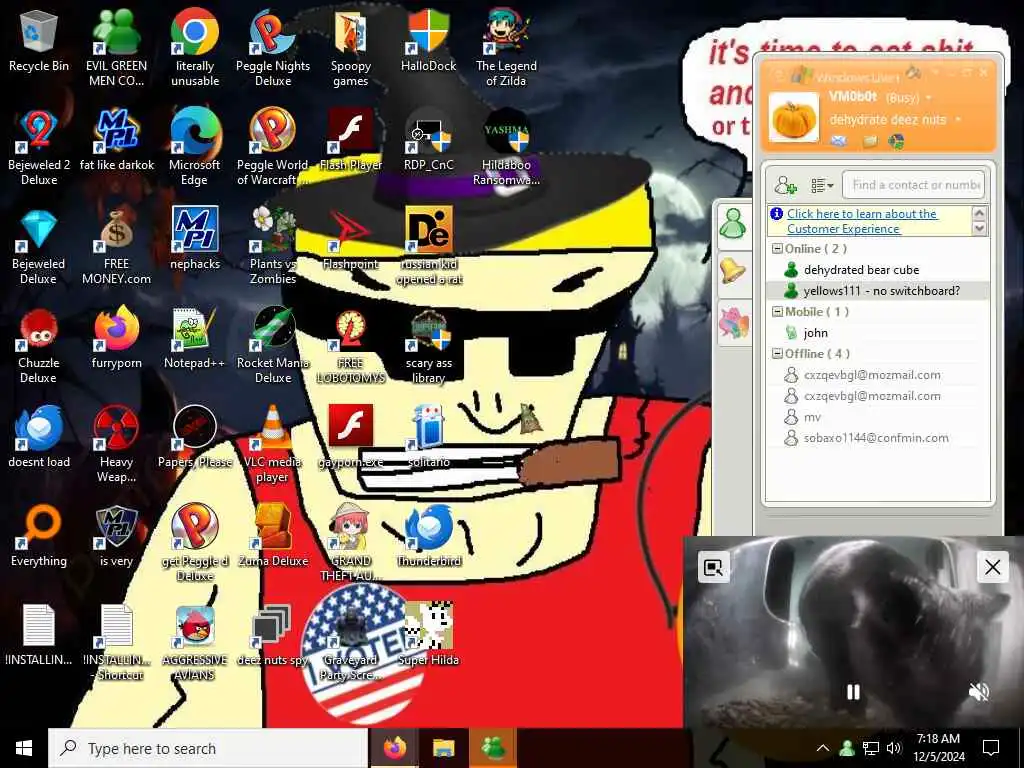Open the Thunderbird desktop shortcut

(x=428, y=537)
